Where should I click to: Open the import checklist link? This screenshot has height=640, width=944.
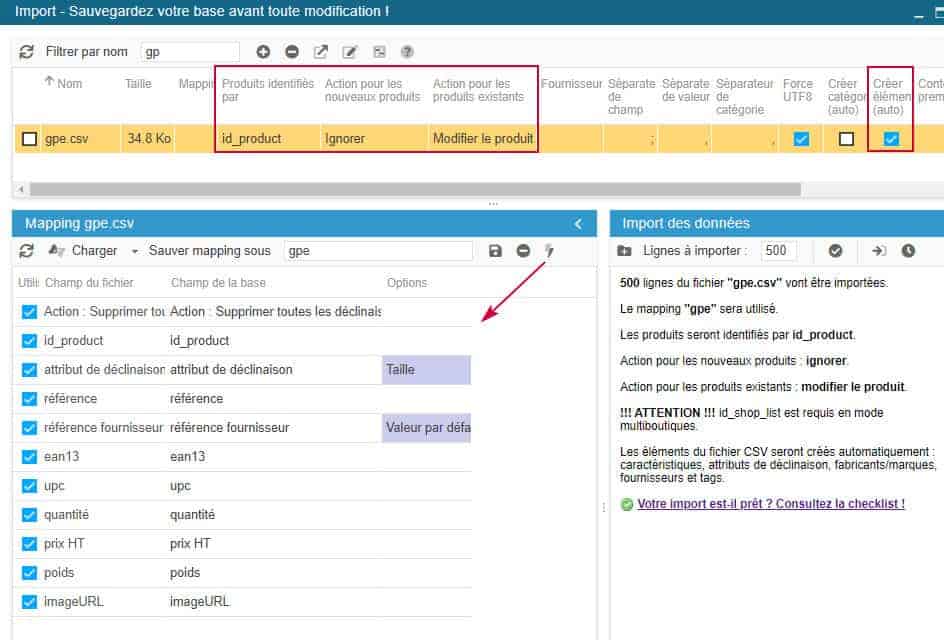coord(770,504)
